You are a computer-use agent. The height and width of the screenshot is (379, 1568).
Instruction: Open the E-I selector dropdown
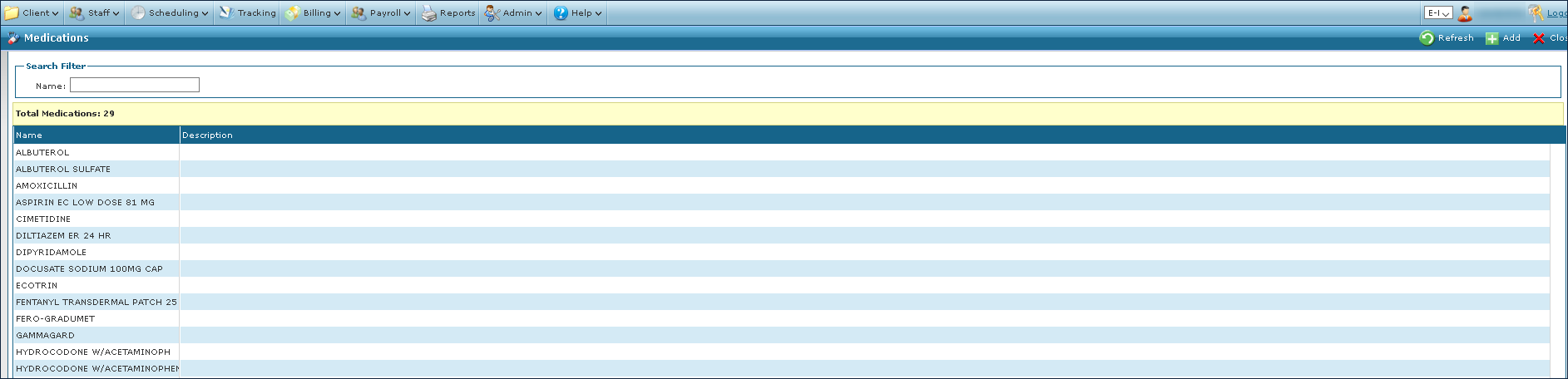[x=1438, y=13]
